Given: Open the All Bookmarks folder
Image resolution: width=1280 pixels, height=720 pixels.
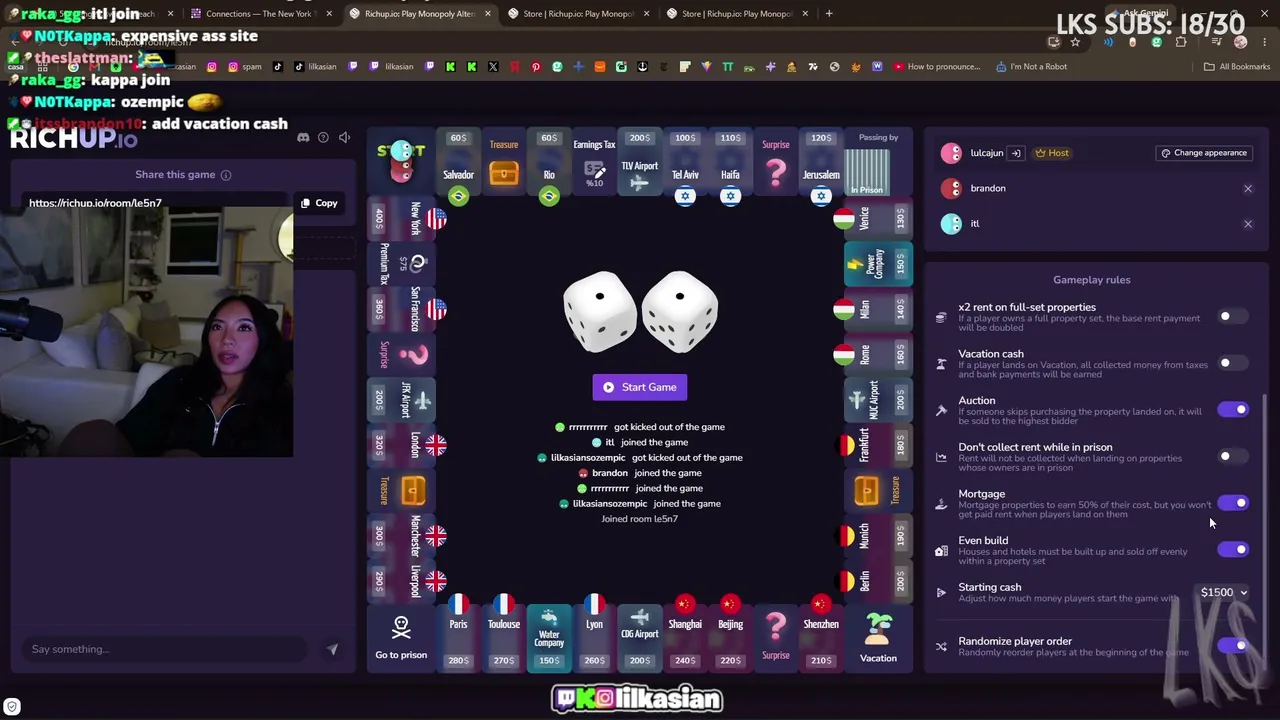Looking at the screenshot, I should (x=1237, y=67).
